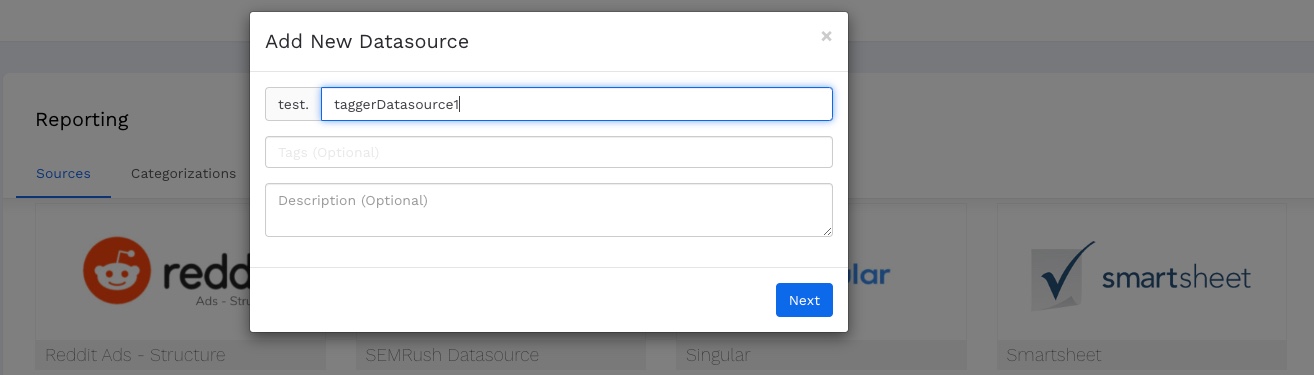Select the SEMRush Datasource caption
Screen dimensions: 1314x375
point(452,355)
